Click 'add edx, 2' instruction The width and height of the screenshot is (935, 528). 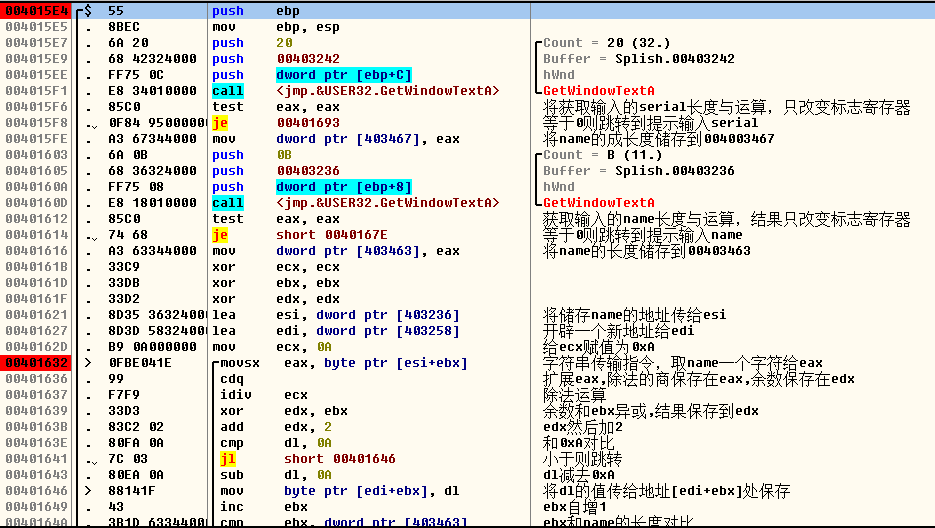point(276,427)
